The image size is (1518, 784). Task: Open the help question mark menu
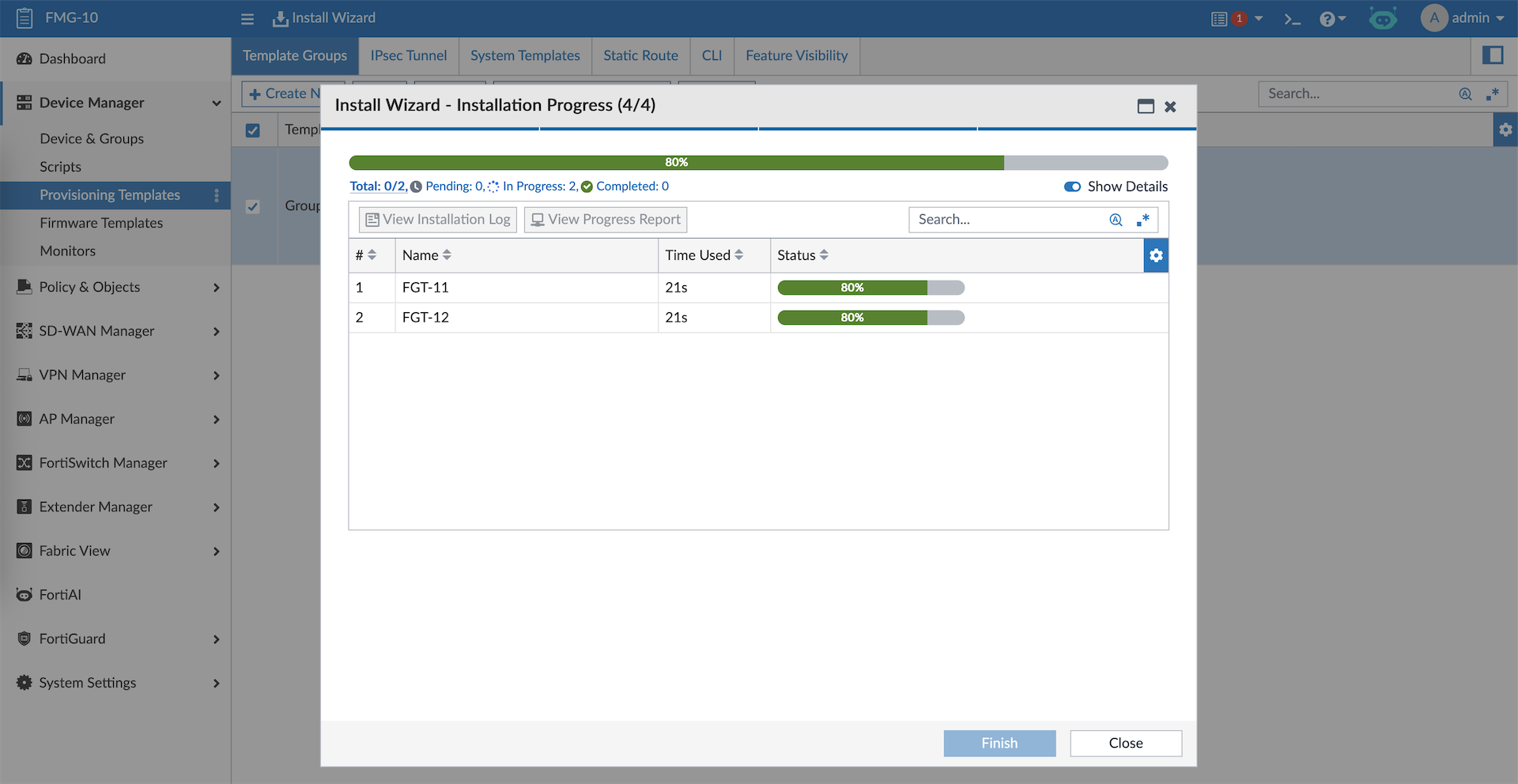coord(1331,19)
